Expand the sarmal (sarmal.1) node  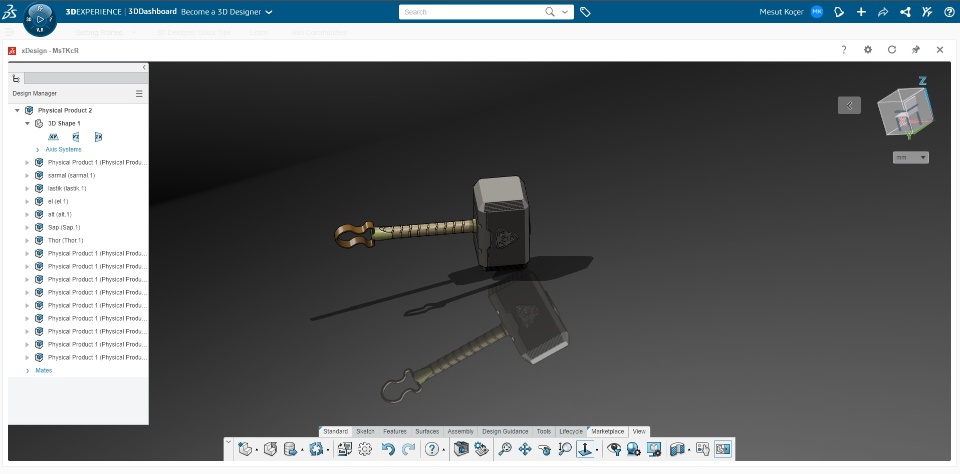pyautogui.click(x=27, y=175)
